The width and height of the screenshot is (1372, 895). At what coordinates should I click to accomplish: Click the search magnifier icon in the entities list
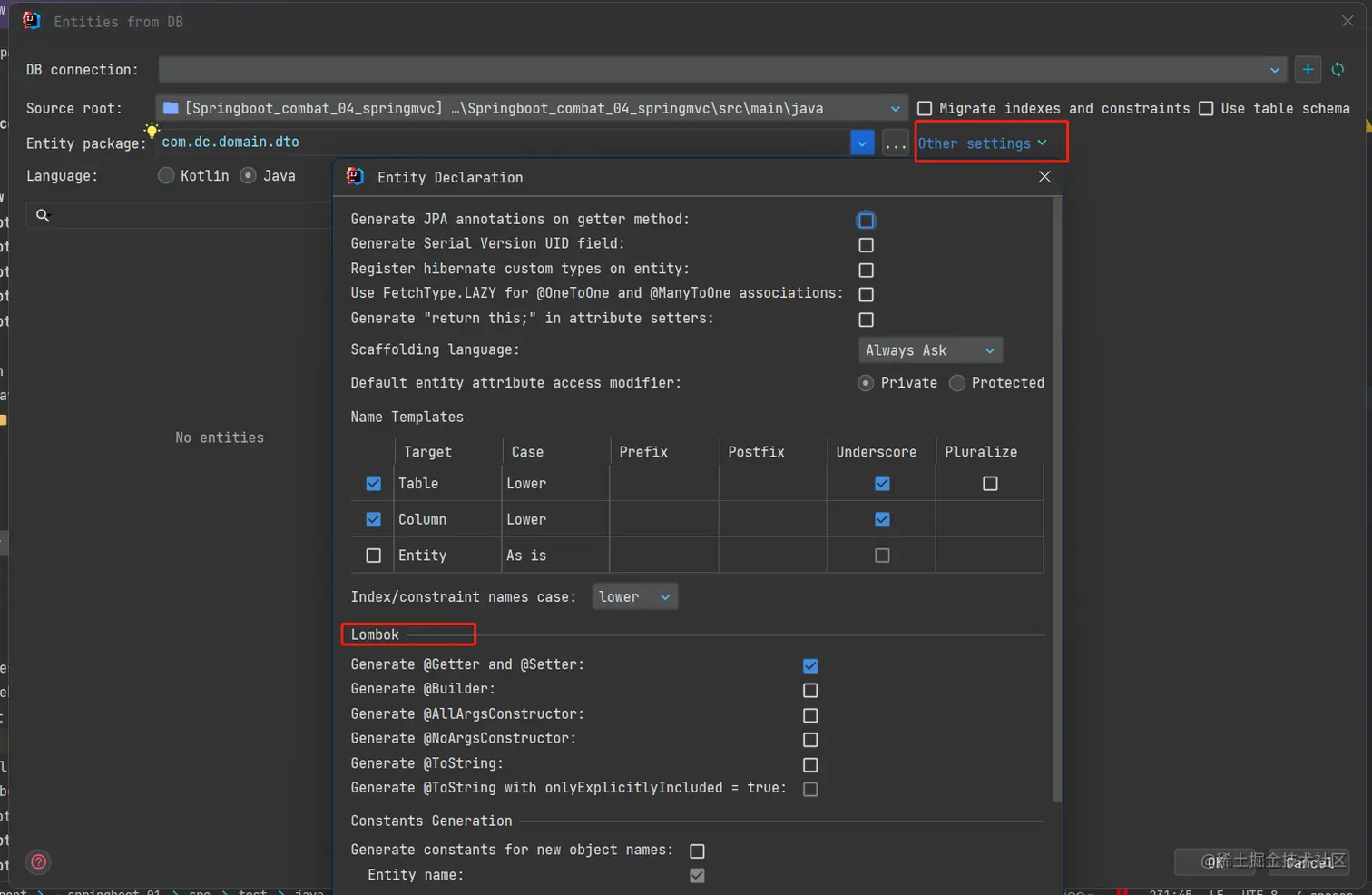[43, 215]
